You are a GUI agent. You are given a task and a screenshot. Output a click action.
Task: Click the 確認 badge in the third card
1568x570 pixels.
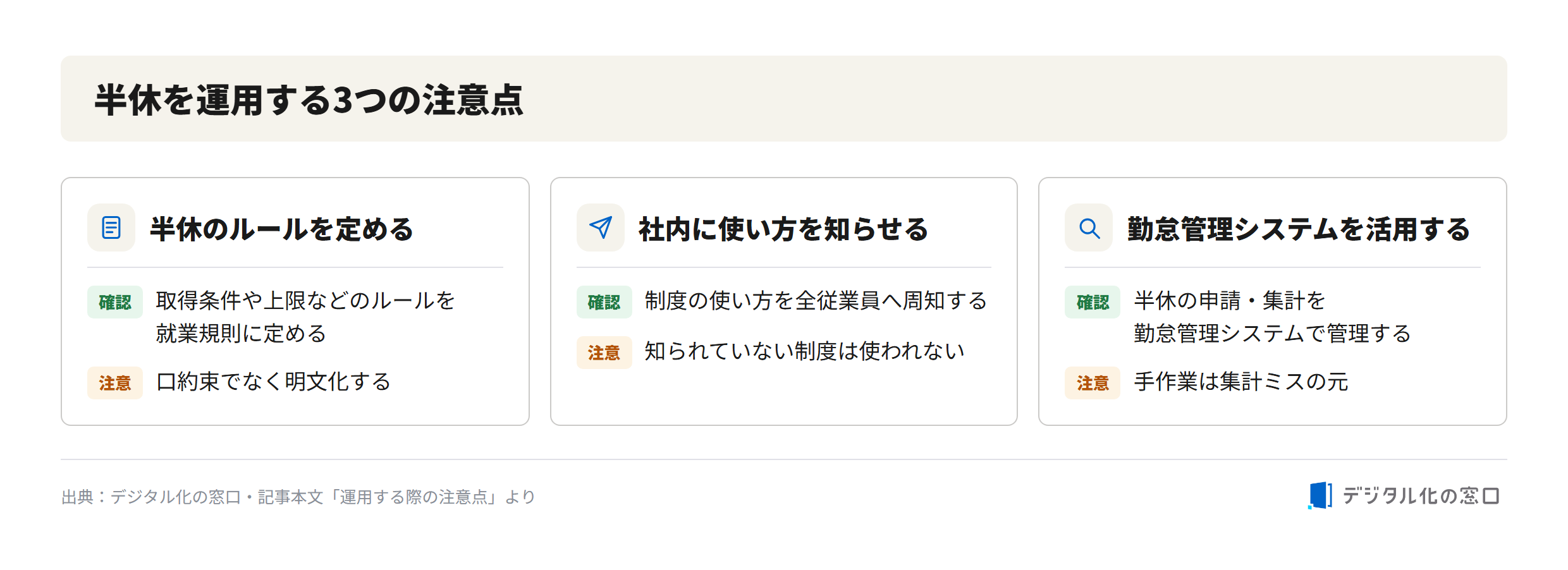point(1093,302)
